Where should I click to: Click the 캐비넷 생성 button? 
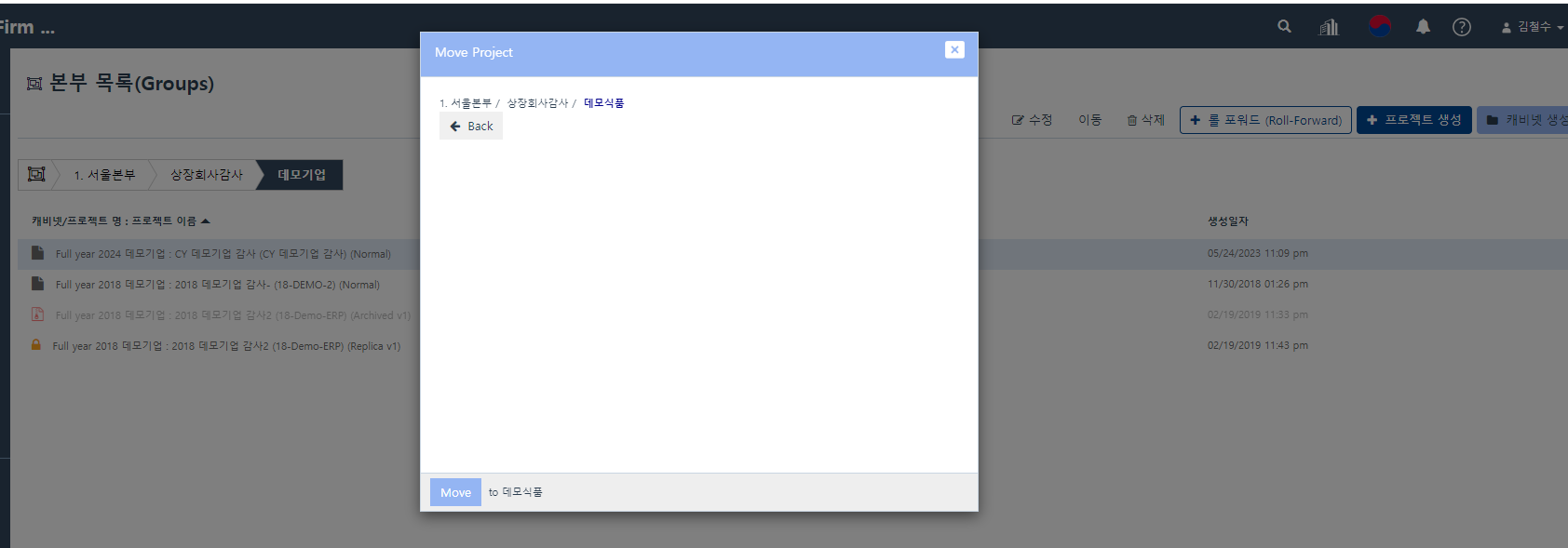1523,120
